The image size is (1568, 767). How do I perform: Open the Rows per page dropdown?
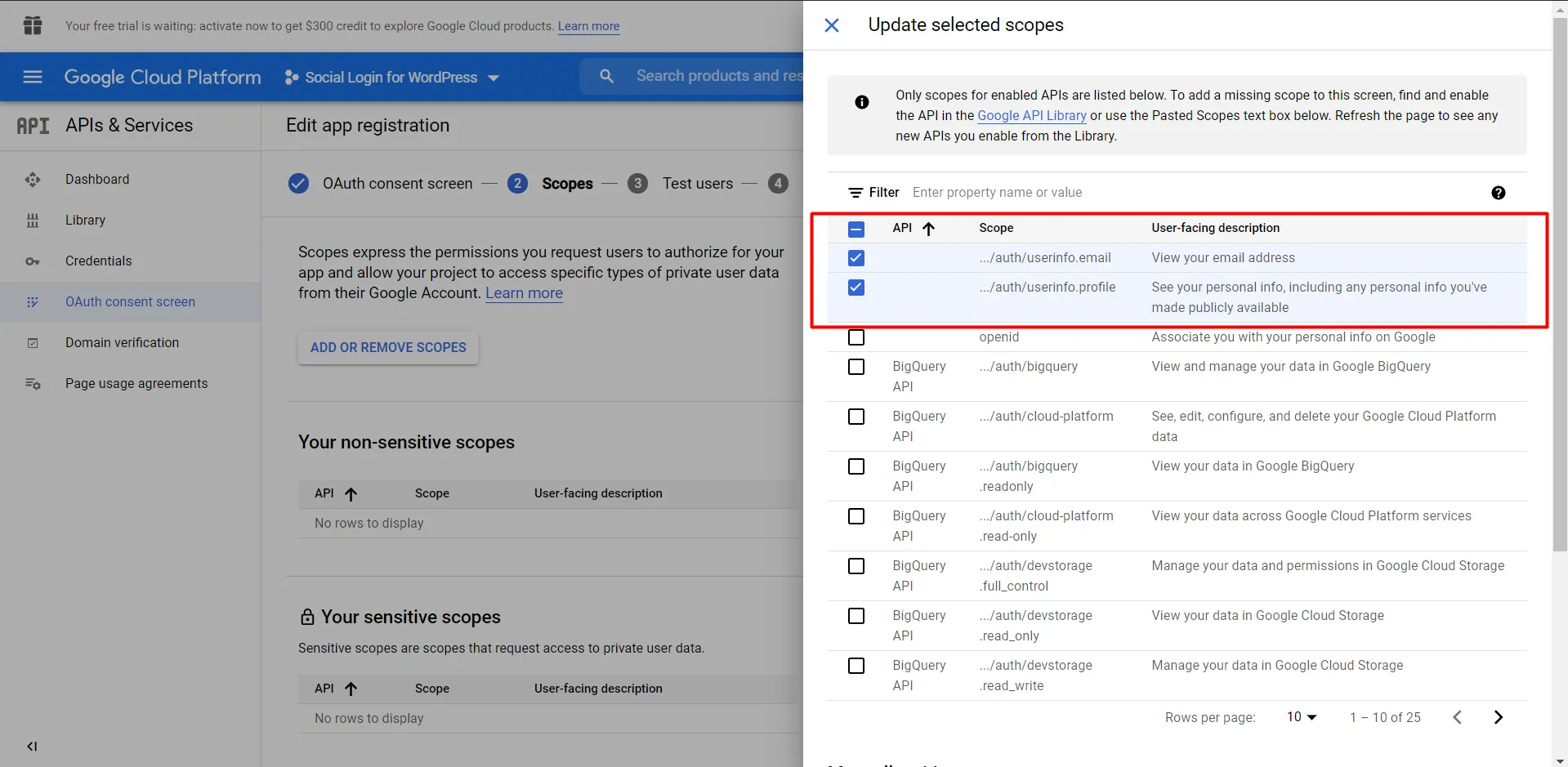(1302, 717)
